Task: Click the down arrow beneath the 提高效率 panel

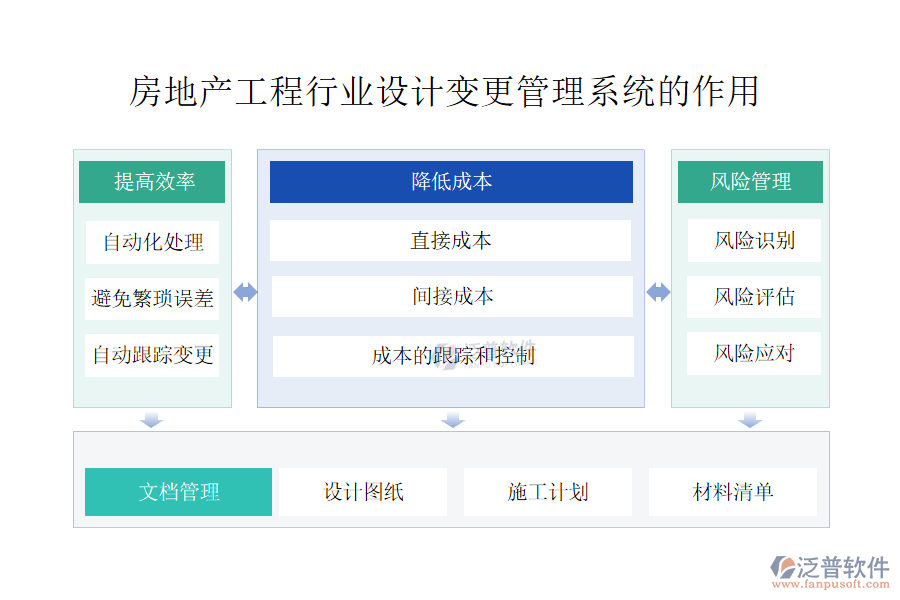Action: [151, 420]
